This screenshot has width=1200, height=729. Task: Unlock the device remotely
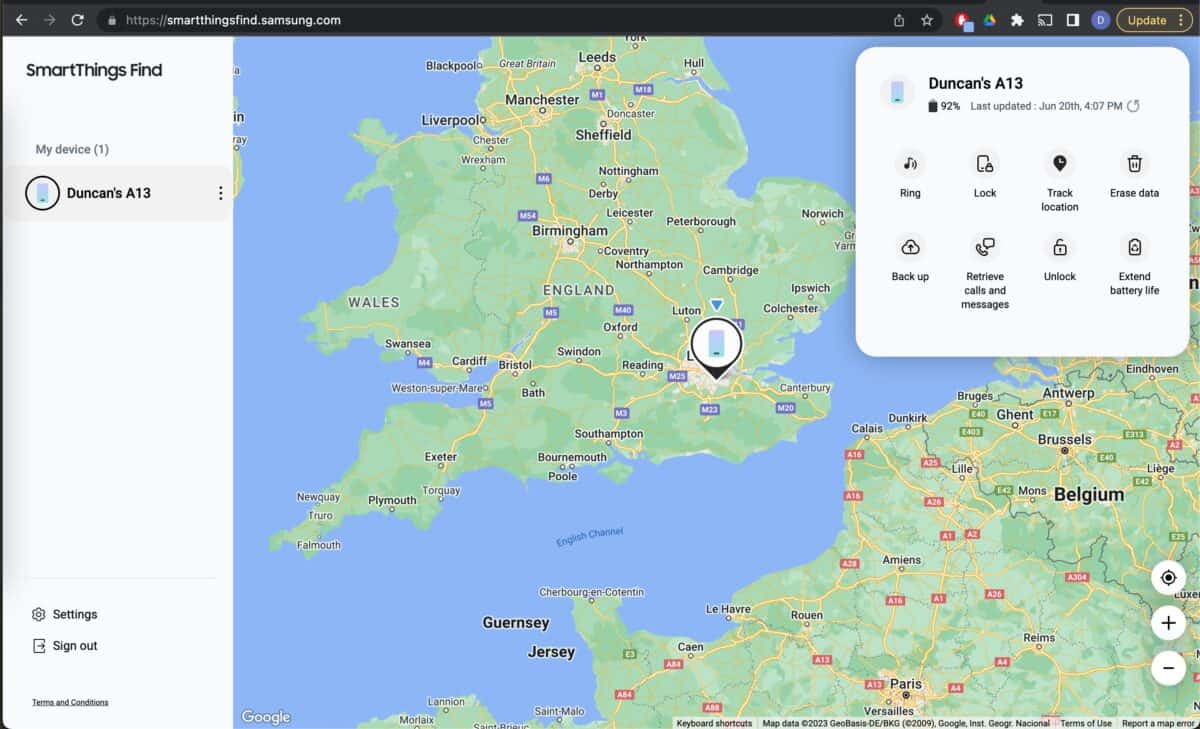pos(1059,257)
